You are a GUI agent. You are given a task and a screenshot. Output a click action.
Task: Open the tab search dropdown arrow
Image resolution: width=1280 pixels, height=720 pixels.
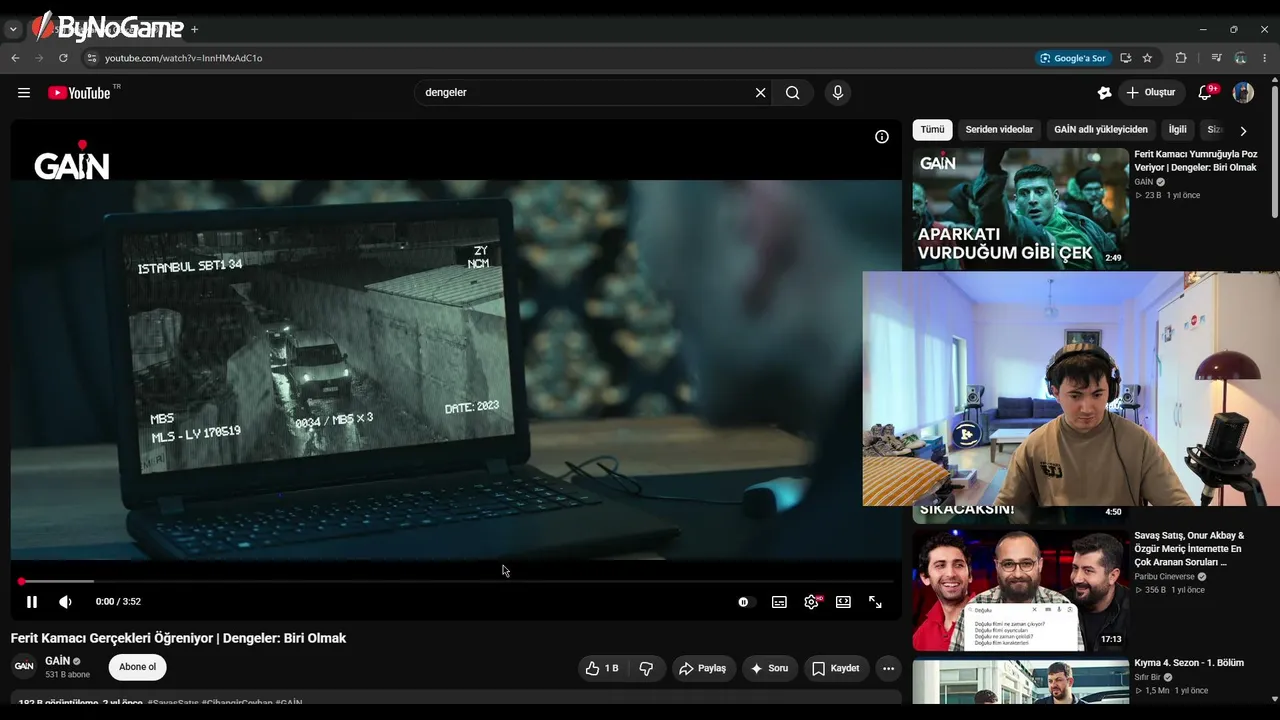pyautogui.click(x=13, y=29)
